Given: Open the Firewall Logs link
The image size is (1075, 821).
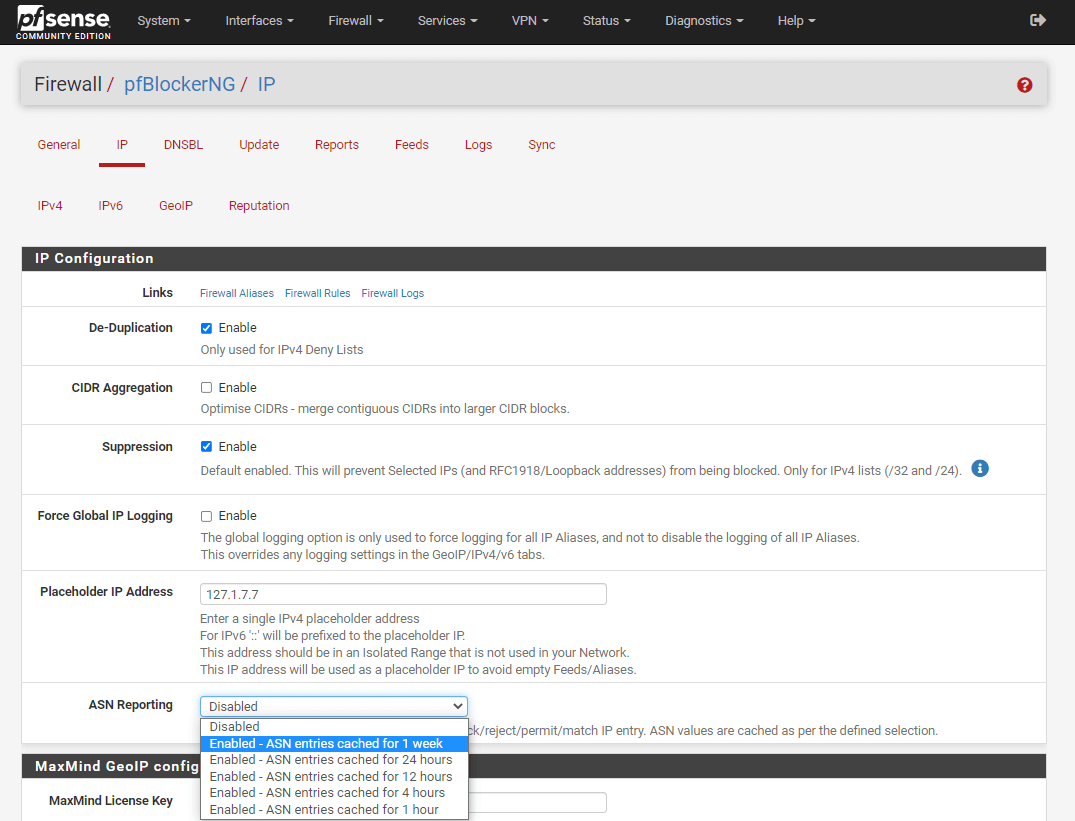Looking at the screenshot, I should (x=392, y=294).
